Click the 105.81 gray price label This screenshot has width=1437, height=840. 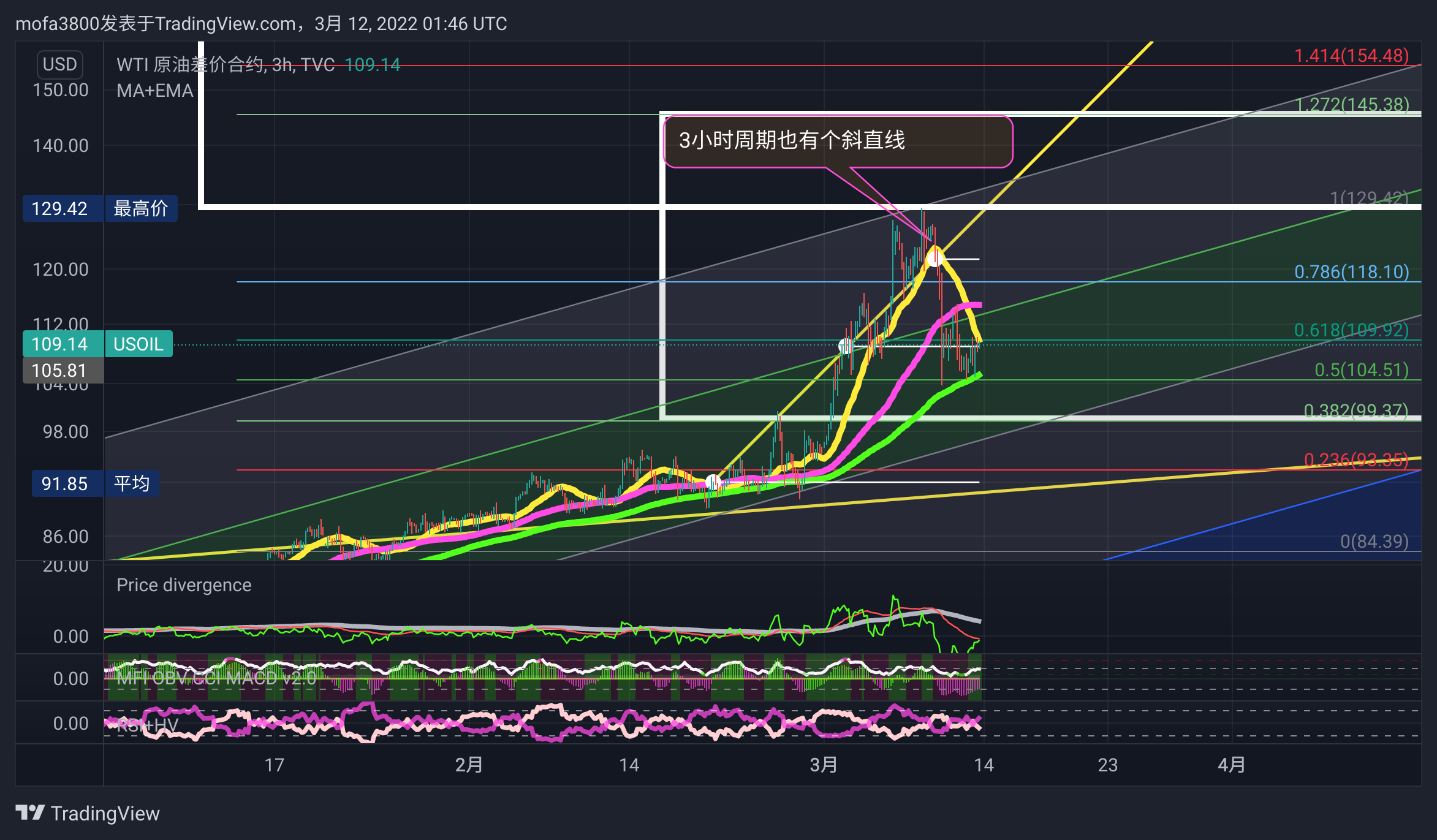pos(63,370)
